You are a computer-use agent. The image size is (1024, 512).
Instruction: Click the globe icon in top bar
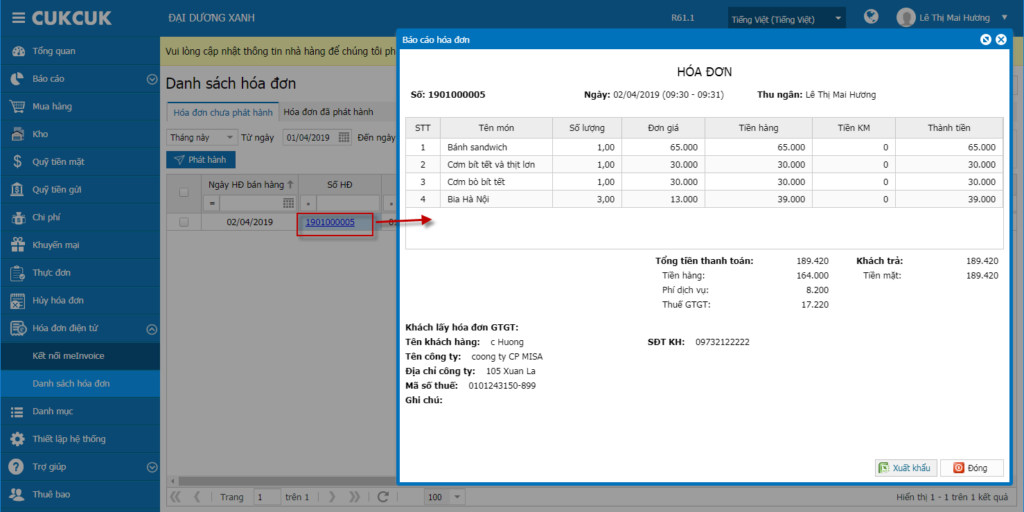pos(871,17)
